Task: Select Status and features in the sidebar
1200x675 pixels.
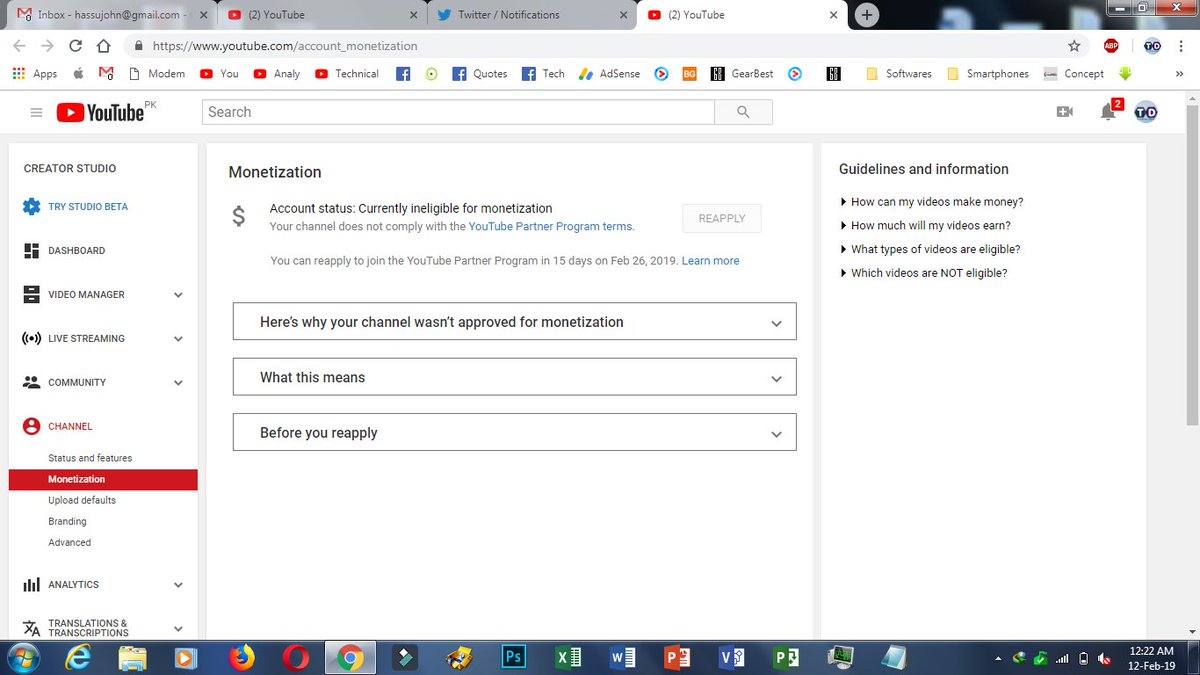Action: [90, 458]
